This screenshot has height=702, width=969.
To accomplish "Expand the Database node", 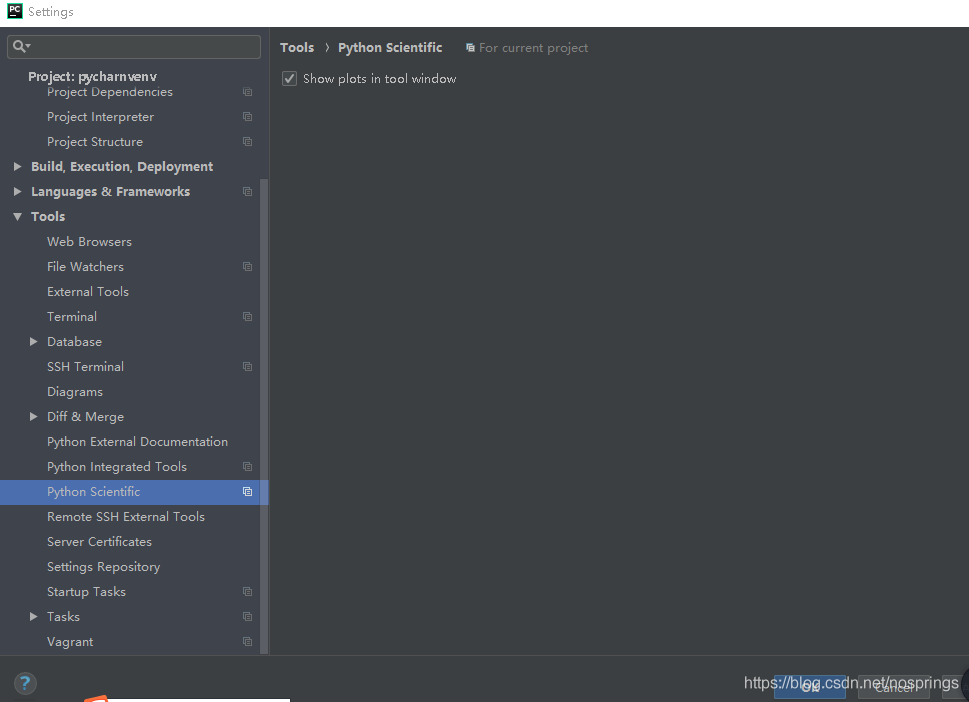I will [x=33, y=341].
